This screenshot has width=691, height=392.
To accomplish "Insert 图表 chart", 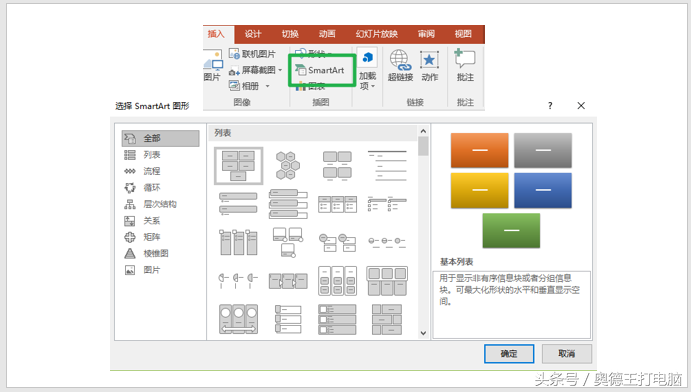I will pyautogui.click(x=311, y=86).
